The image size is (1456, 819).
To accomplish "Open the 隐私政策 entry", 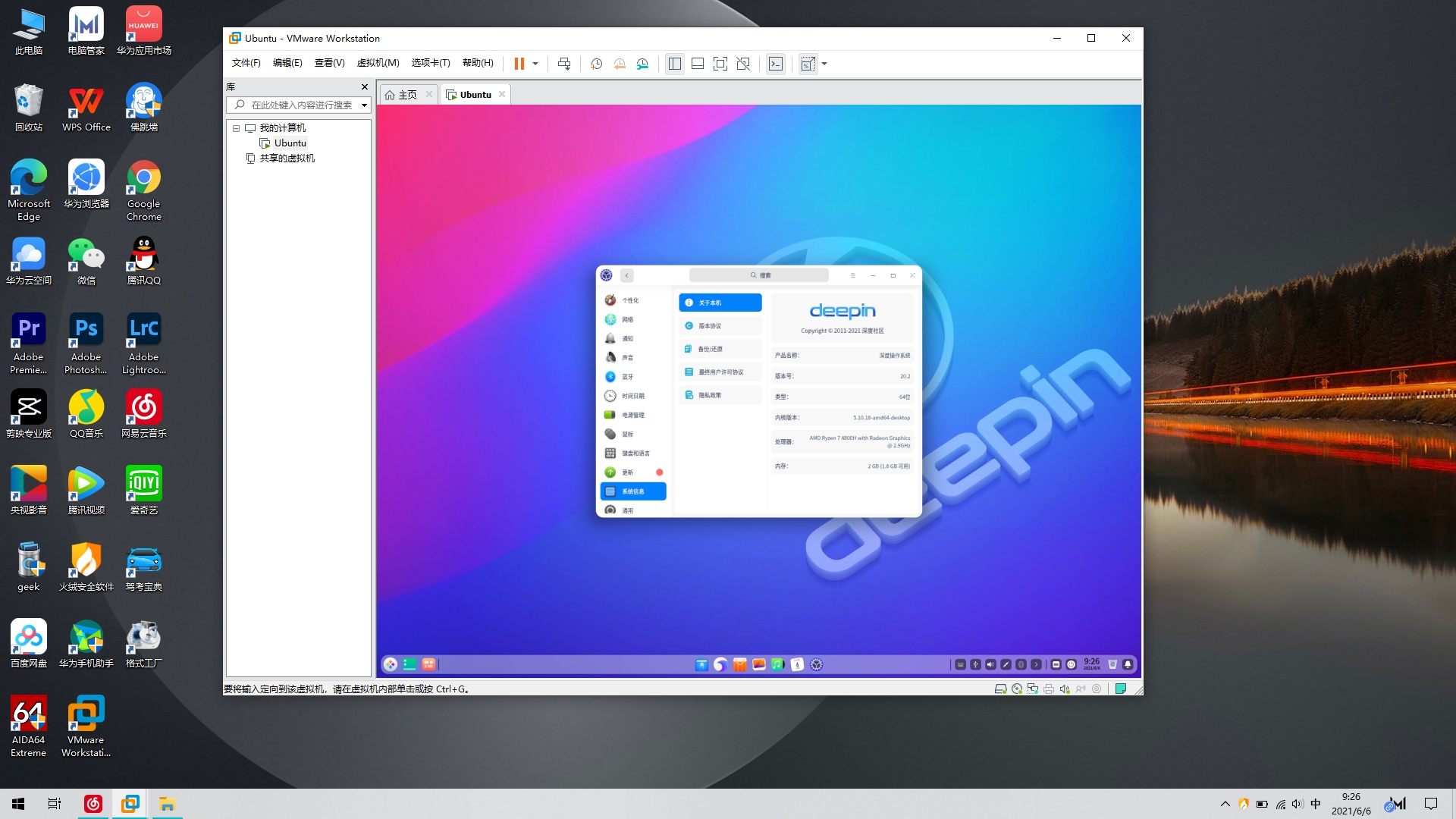I will [720, 395].
